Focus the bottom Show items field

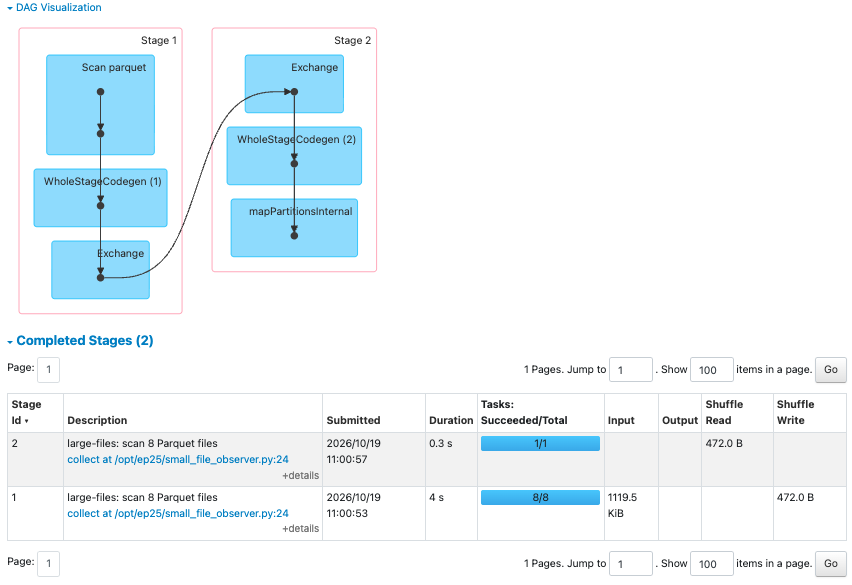click(x=712, y=564)
